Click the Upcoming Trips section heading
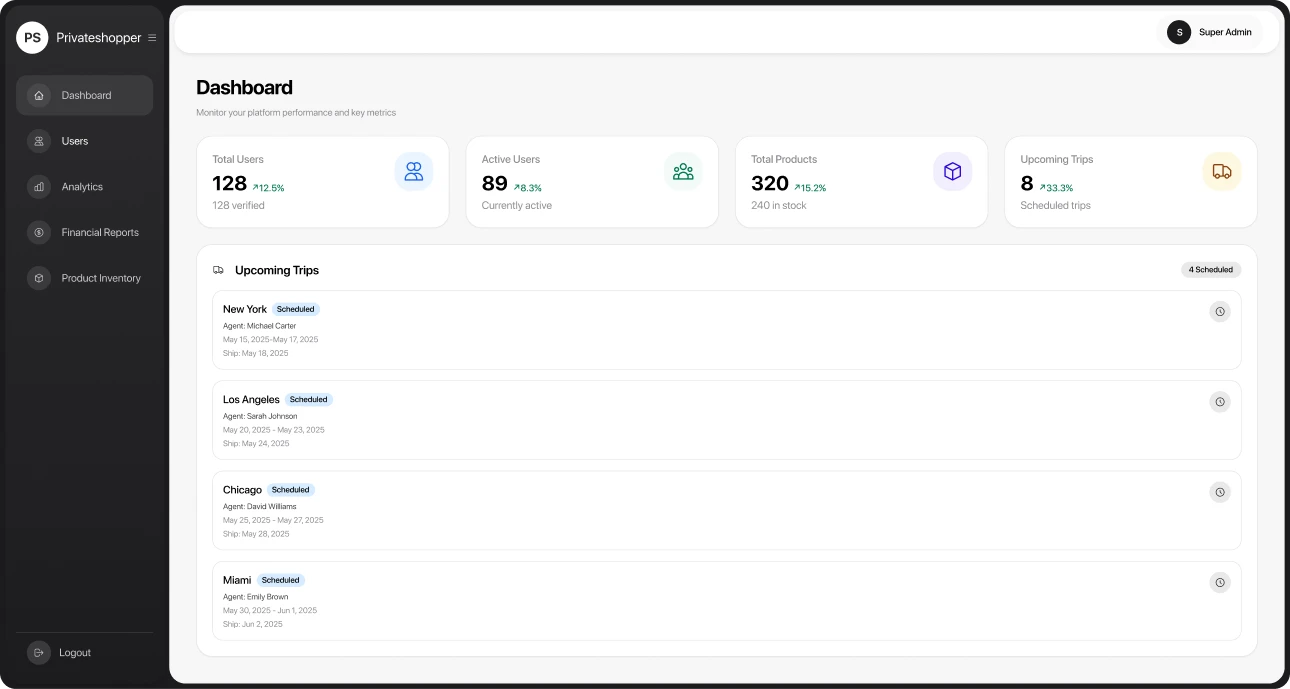1290x689 pixels. (x=277, y=270)
